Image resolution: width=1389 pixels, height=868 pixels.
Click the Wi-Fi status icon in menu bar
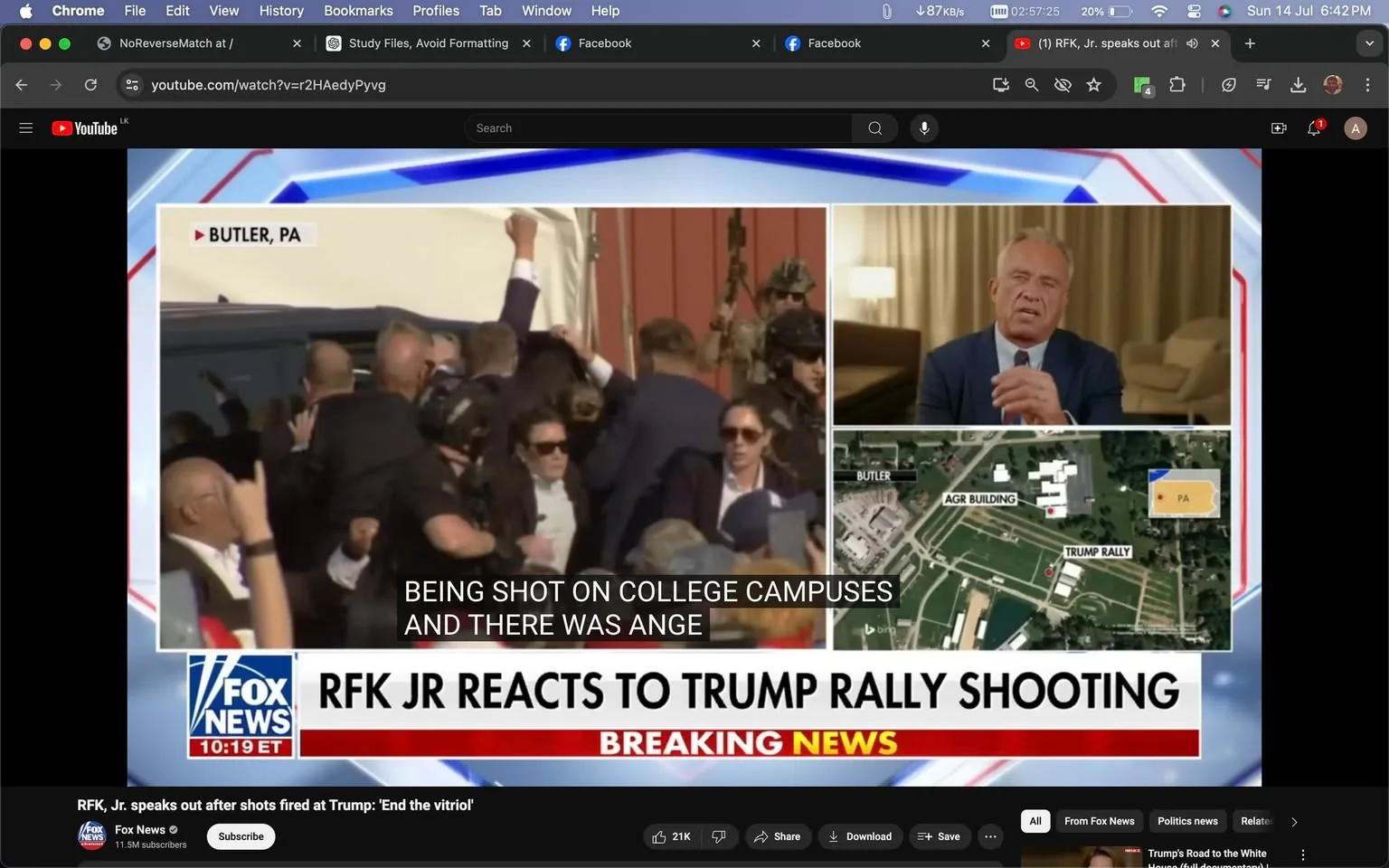click(1159, 11)
